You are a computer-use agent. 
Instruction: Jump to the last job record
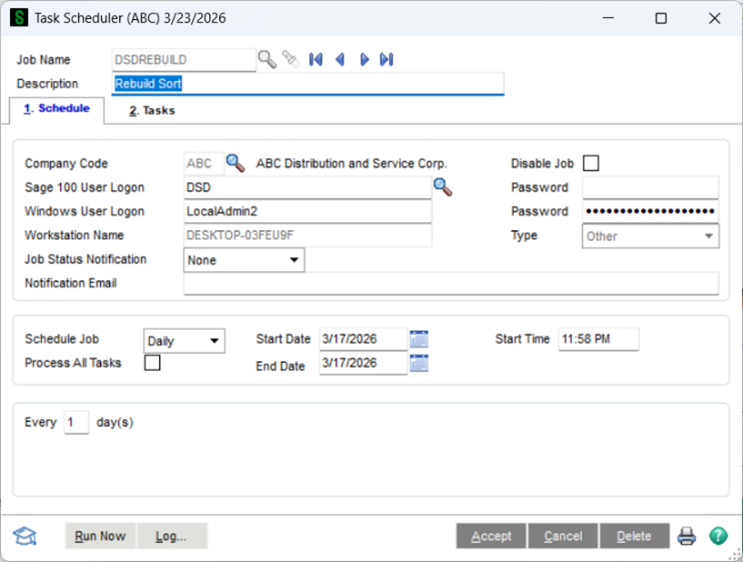tap(387, 60)
